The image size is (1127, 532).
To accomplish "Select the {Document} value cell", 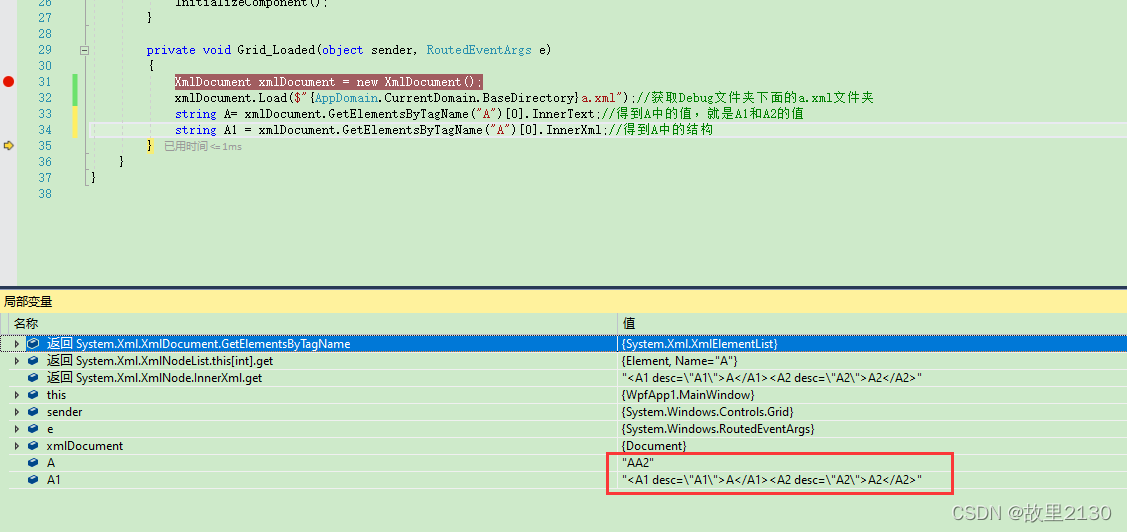I will [653, 446].
